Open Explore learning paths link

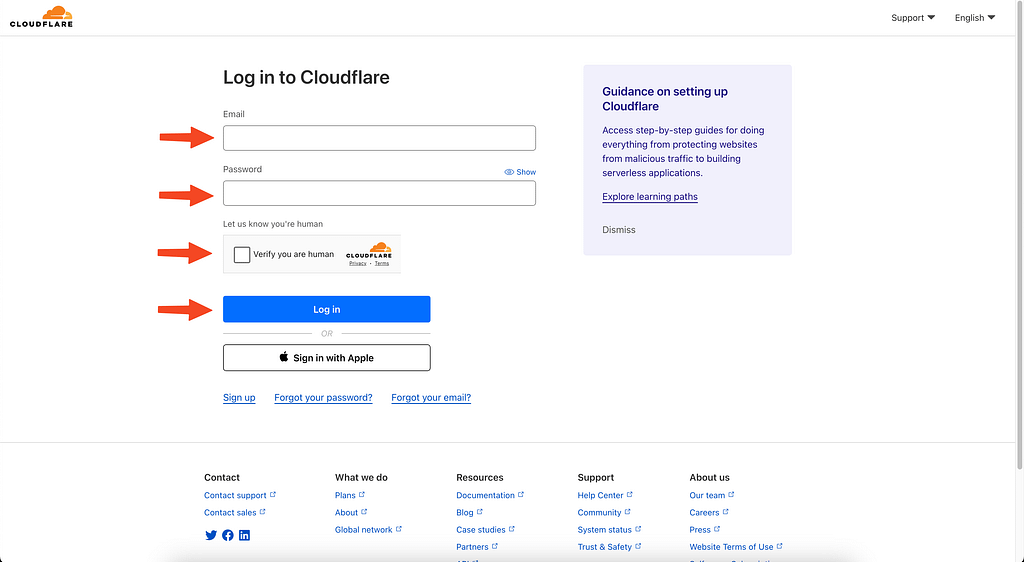coord(650,197)
